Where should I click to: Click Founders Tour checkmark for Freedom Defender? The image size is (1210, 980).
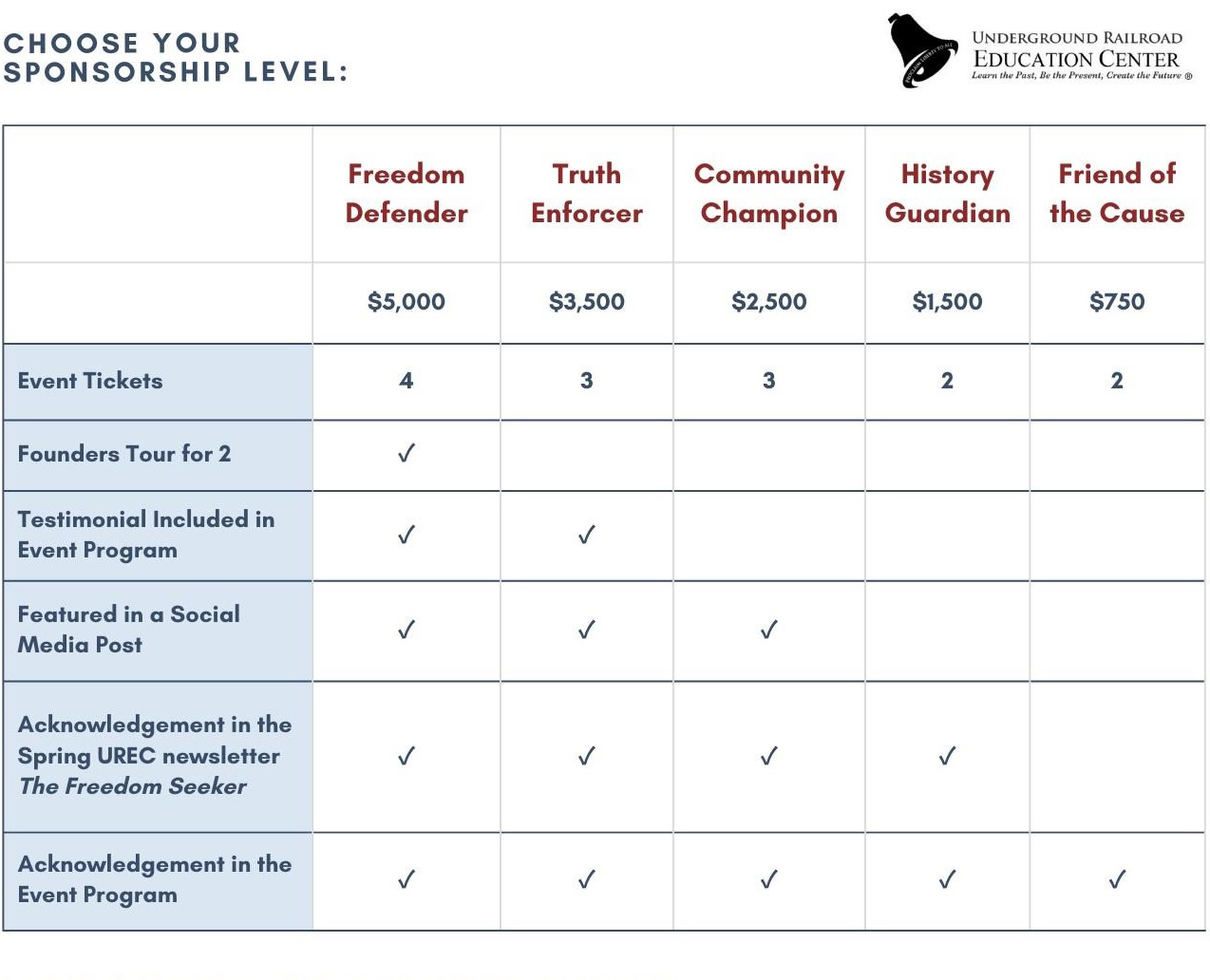[406, 454]
